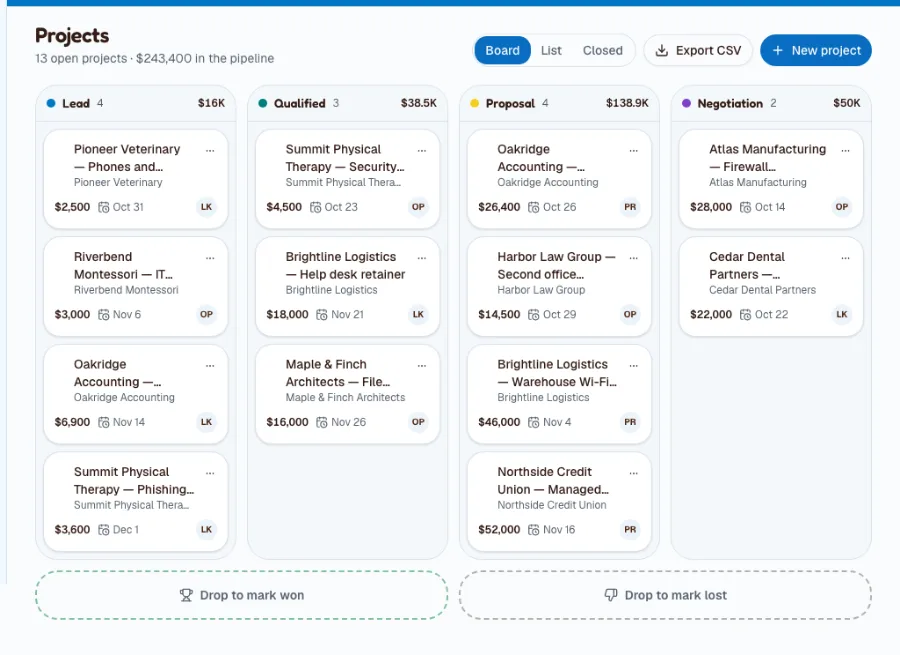Click the Negotiation column header
900x655 pixels.
[771, 103]
